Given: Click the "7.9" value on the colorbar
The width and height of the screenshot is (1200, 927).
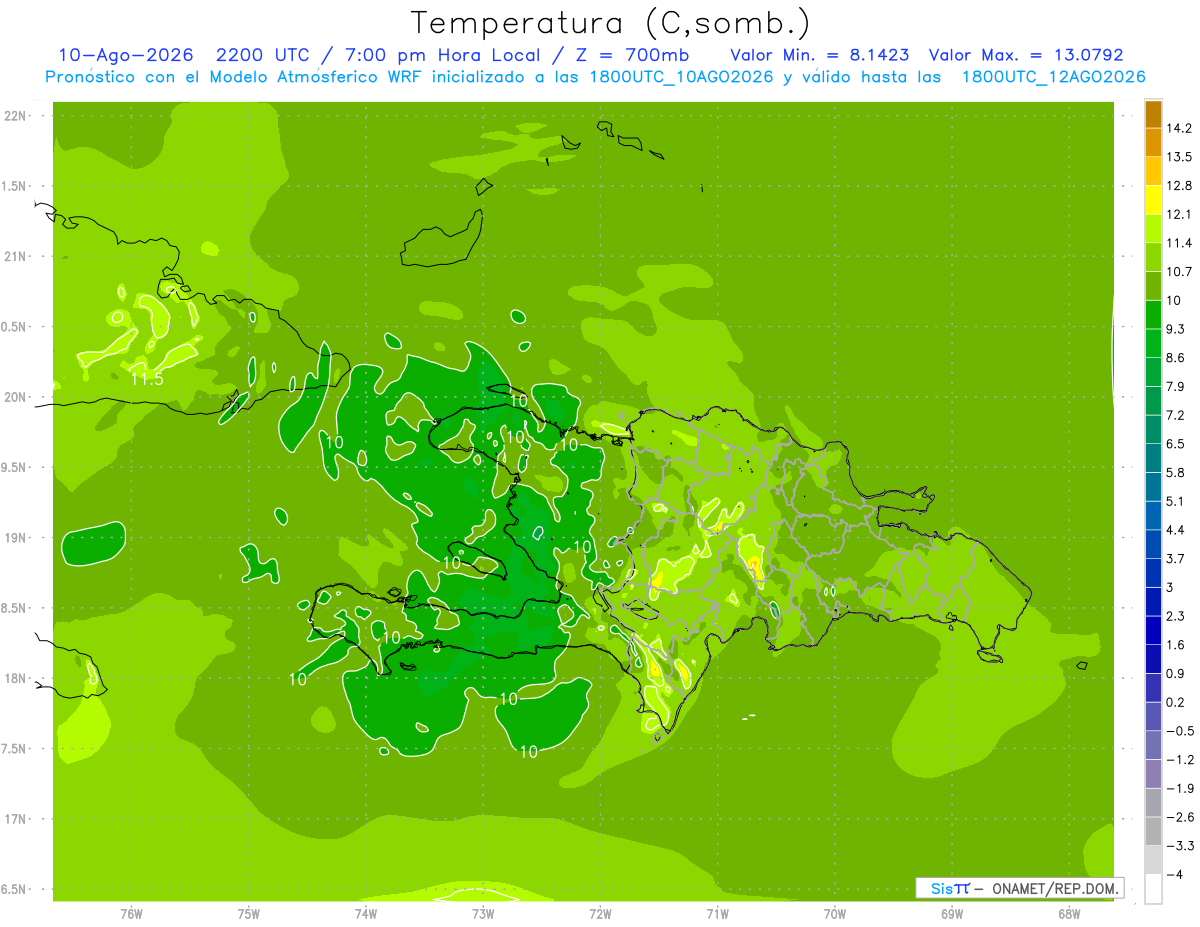Looking at the screenshot, I should click(x=1176, y=386).
